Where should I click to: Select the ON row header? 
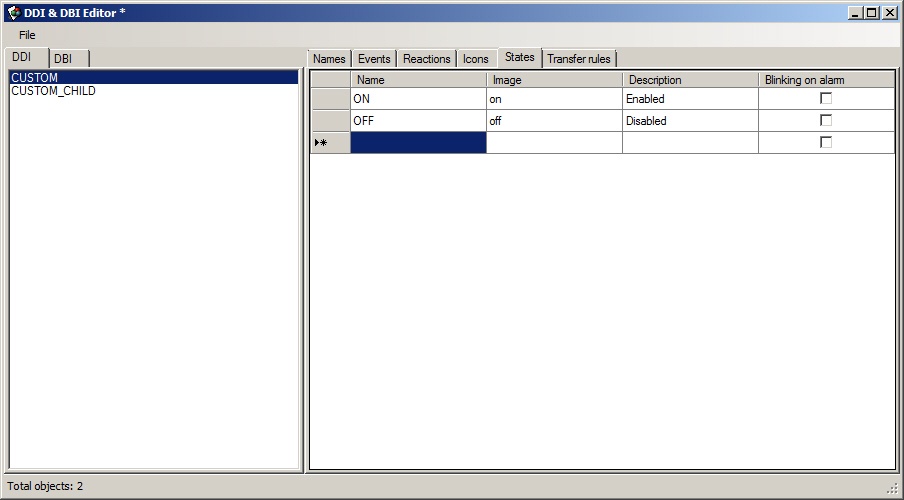tap(331, 99)
